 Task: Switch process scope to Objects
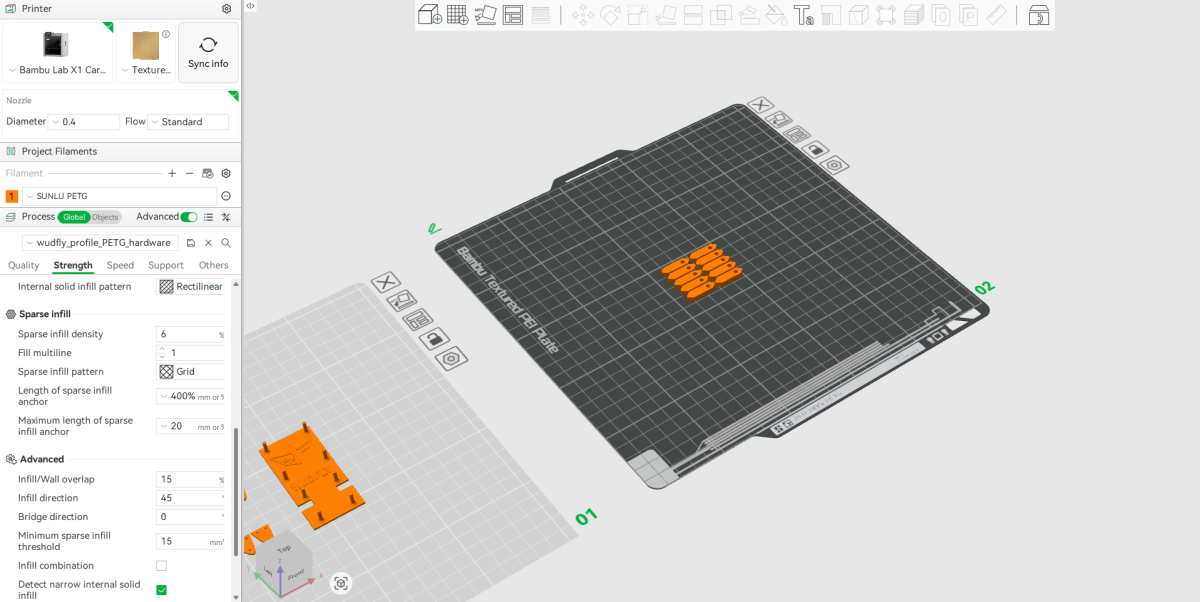click(x=105, y=217)
